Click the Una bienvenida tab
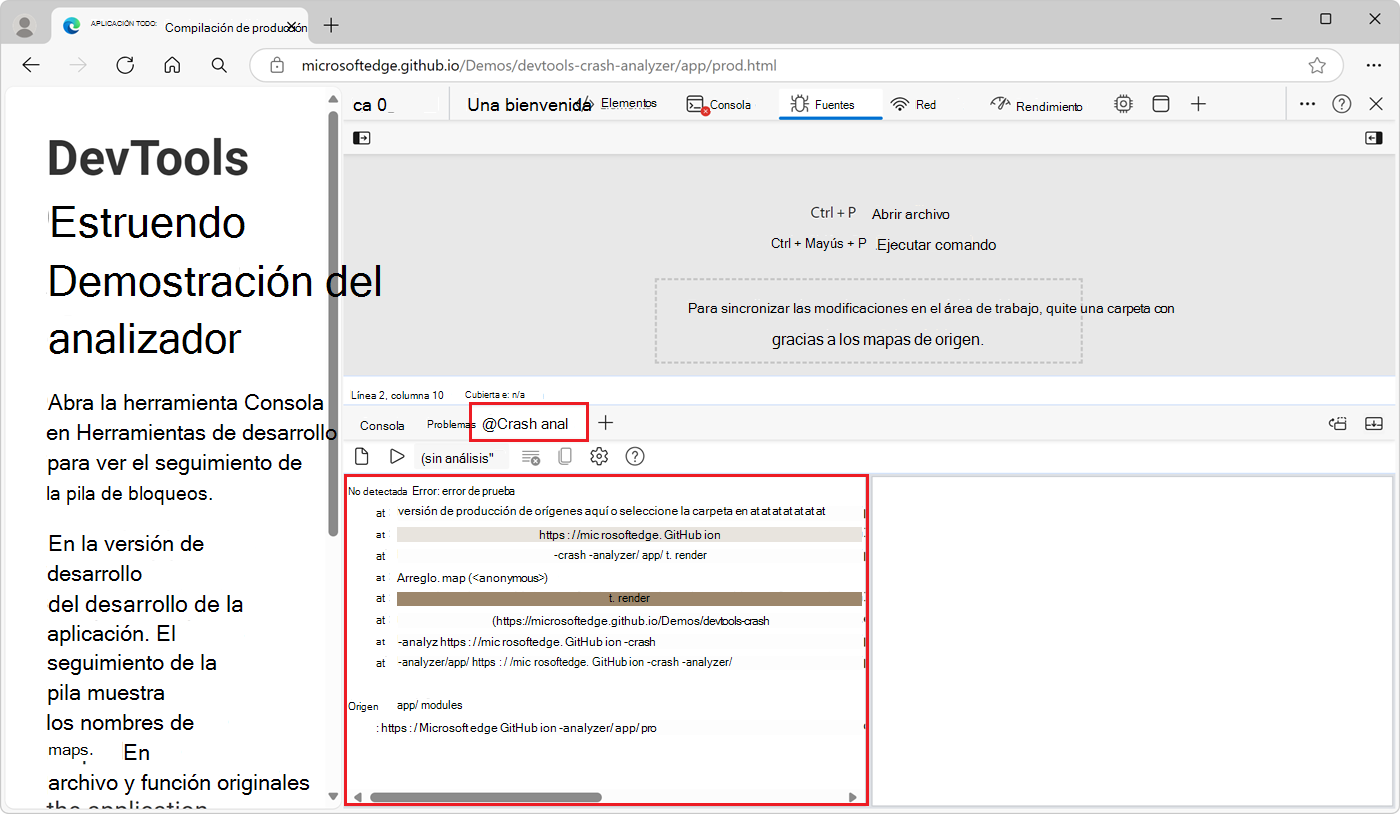Screen dimensions: 1400x814 [x=529, y=104]
